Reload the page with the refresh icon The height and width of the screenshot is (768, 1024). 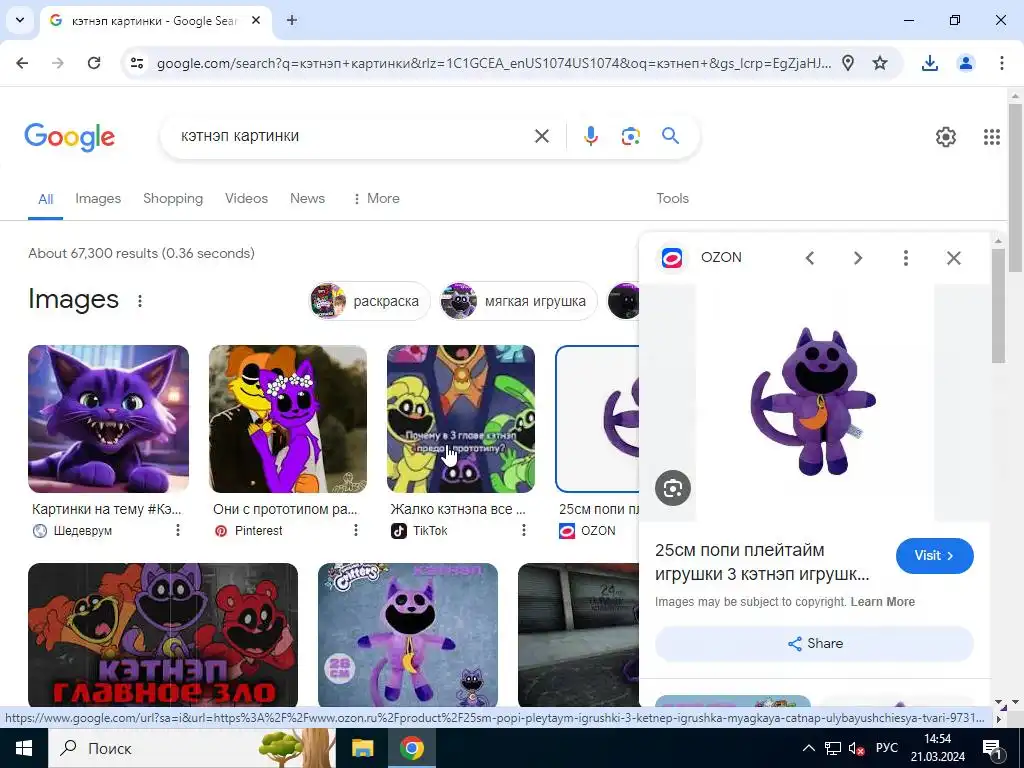(94, 63)
